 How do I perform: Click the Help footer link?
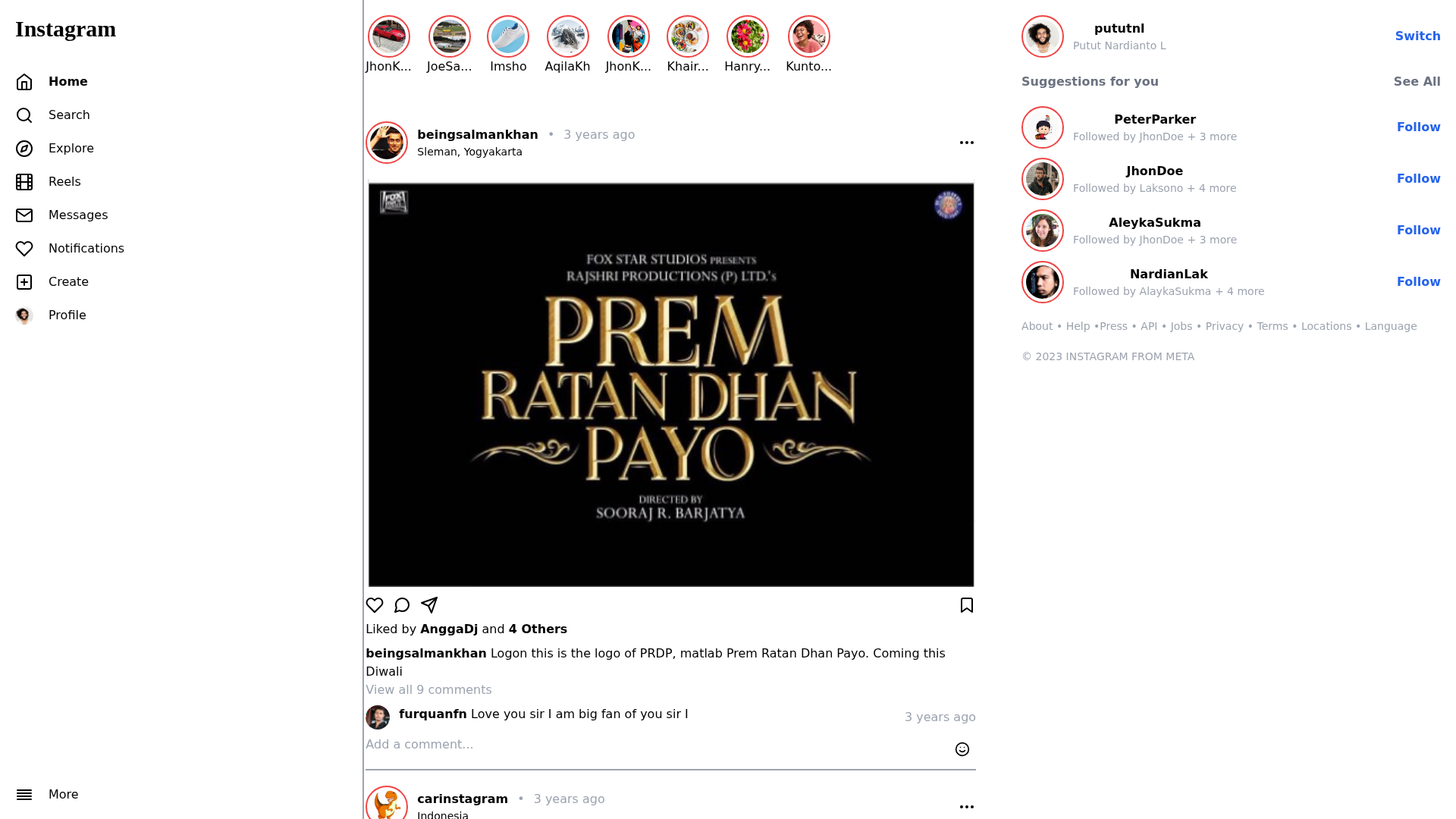(1078, 326)
